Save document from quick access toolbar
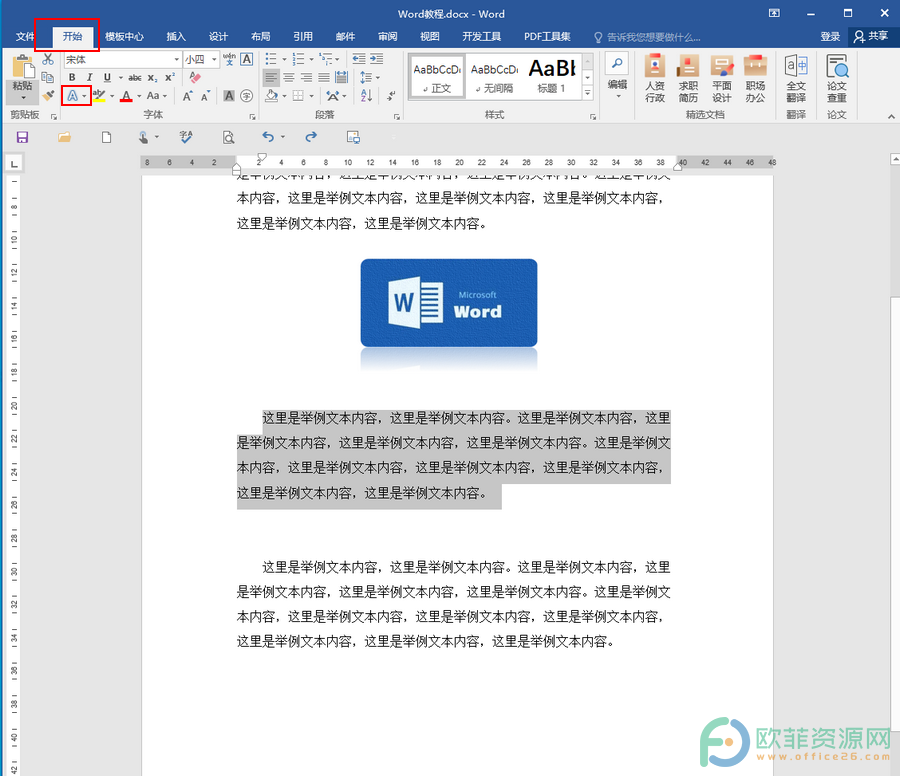 tap(22, 137)
